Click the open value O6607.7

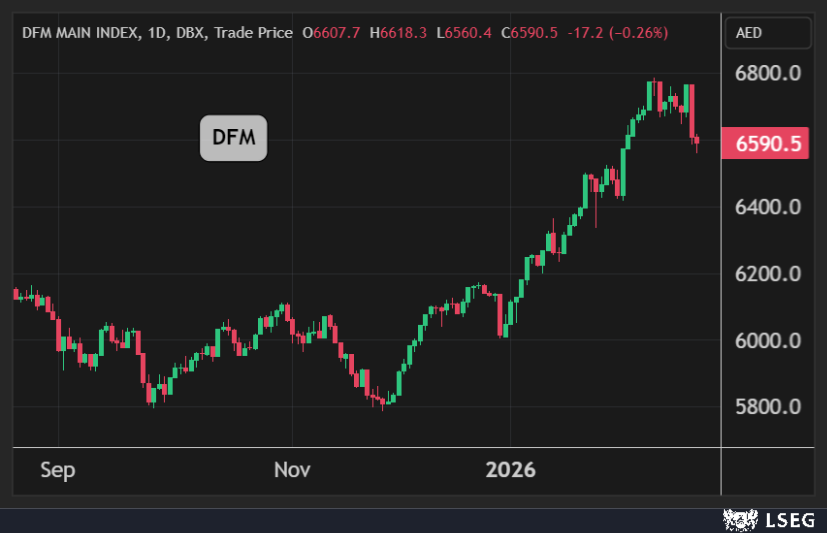click(x=331, y=34)
